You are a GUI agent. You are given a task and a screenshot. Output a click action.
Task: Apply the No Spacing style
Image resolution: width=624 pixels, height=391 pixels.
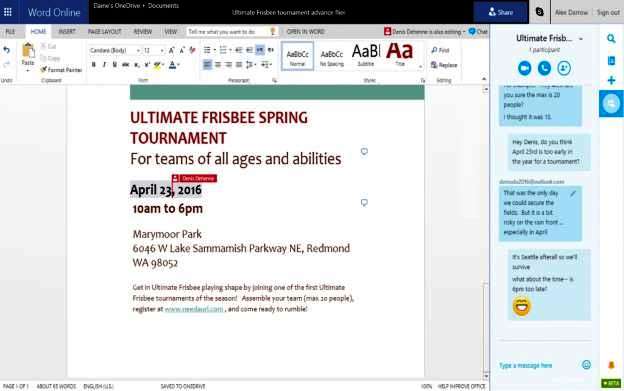pyautogui.click(x=332, y=56)
